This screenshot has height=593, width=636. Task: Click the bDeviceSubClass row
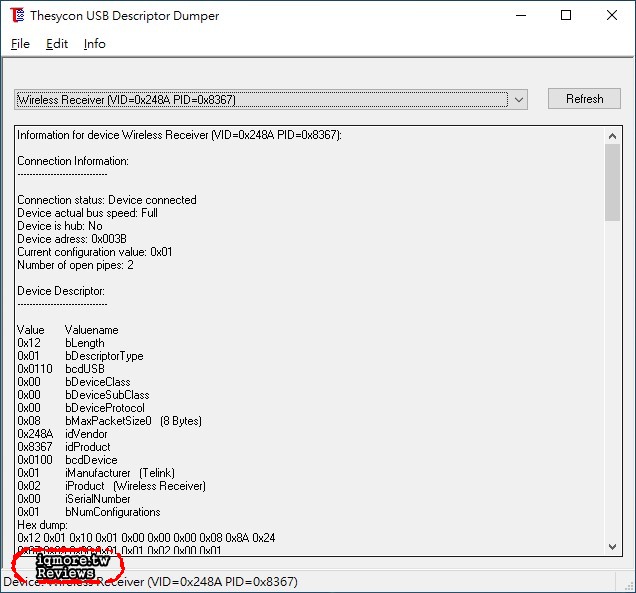tap(83, 395)
